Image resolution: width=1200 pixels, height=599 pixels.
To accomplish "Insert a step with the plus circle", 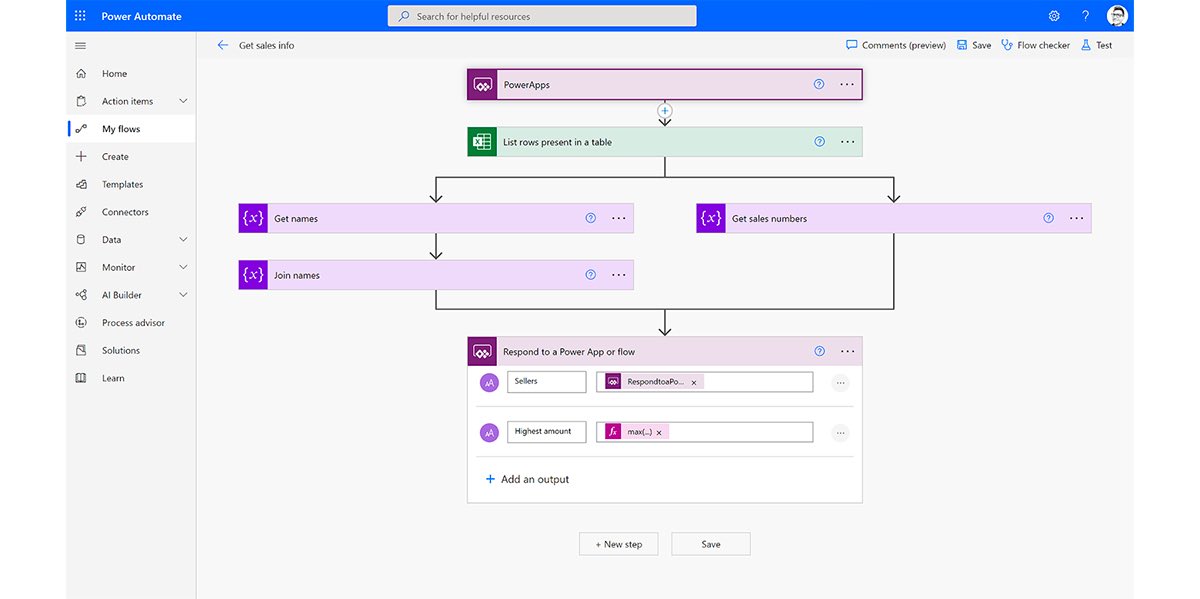I will (665, 111).
